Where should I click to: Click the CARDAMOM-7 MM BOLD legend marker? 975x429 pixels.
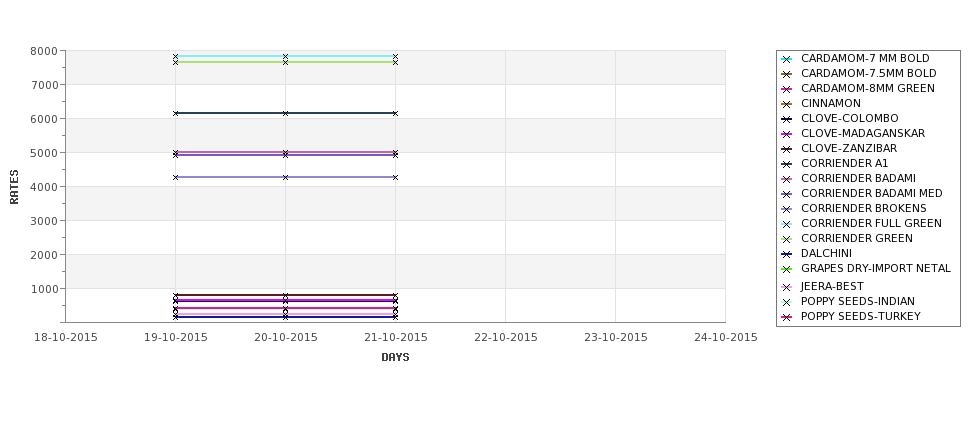(x=787, y=59)
